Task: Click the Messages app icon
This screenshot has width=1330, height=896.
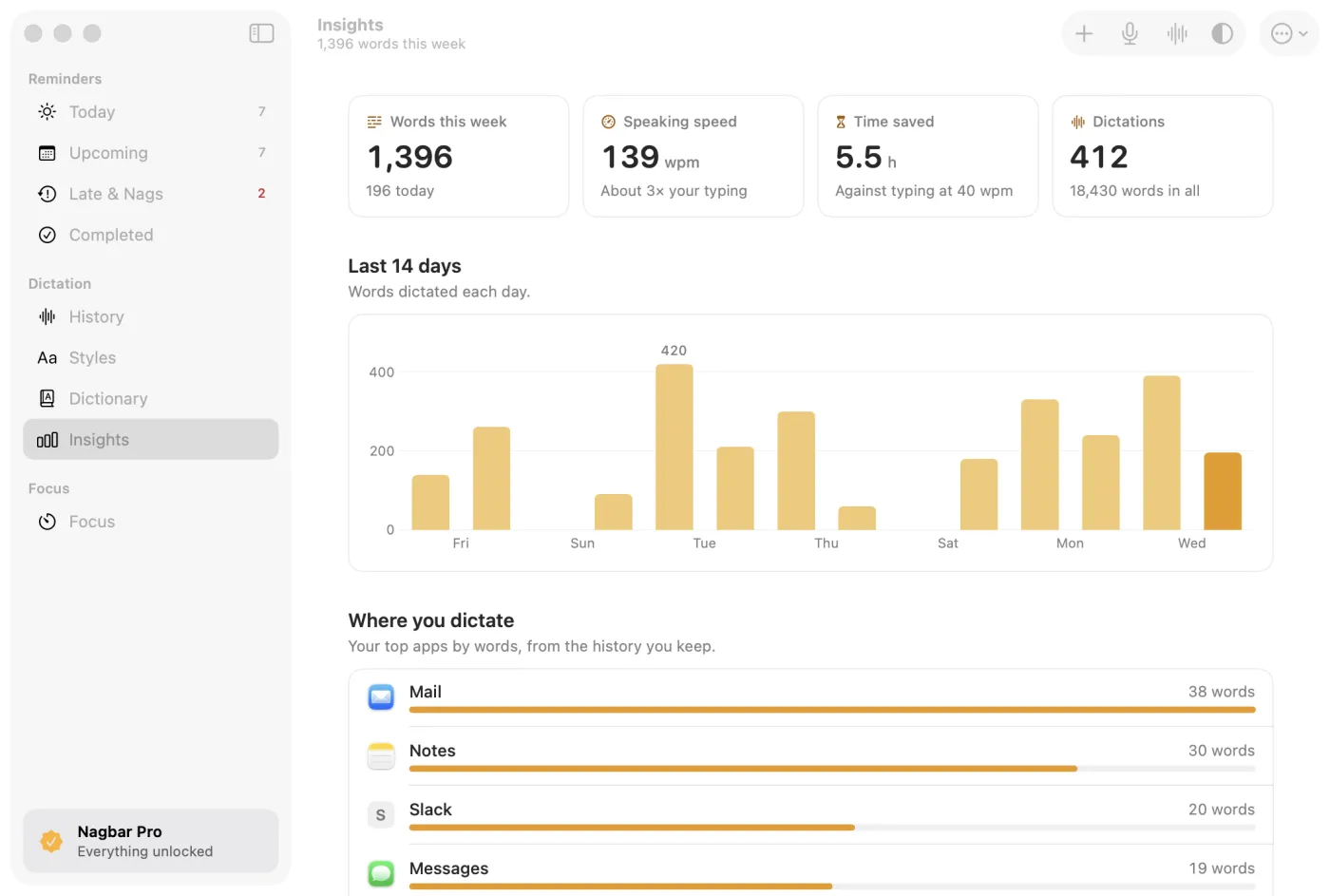Action: point(381,873)
